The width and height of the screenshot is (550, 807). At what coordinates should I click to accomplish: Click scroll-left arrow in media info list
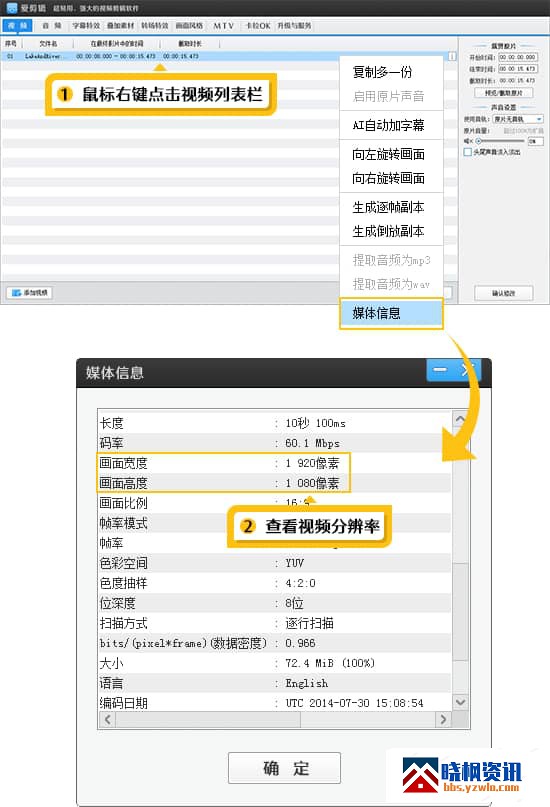pyautogui.click(x=107, y=720)
